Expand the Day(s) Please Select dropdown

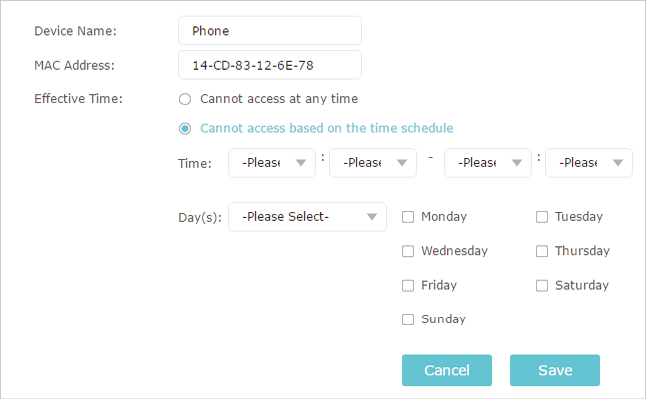pos(307,217)
